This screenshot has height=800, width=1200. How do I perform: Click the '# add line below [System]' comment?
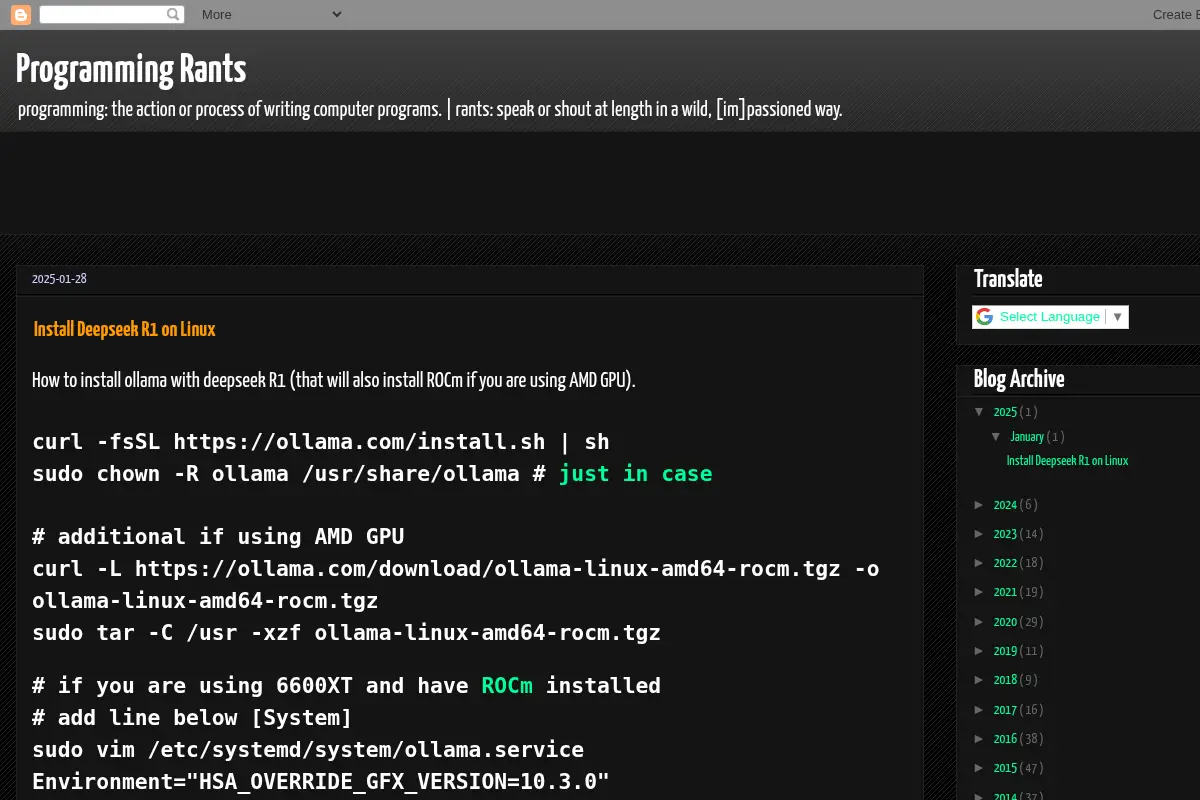point(192,717)
